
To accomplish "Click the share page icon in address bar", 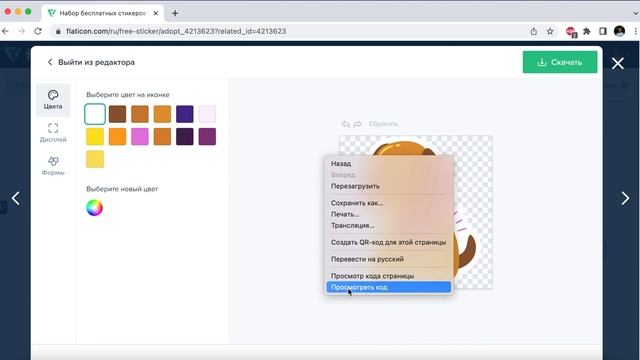I will tap(533, 31).
